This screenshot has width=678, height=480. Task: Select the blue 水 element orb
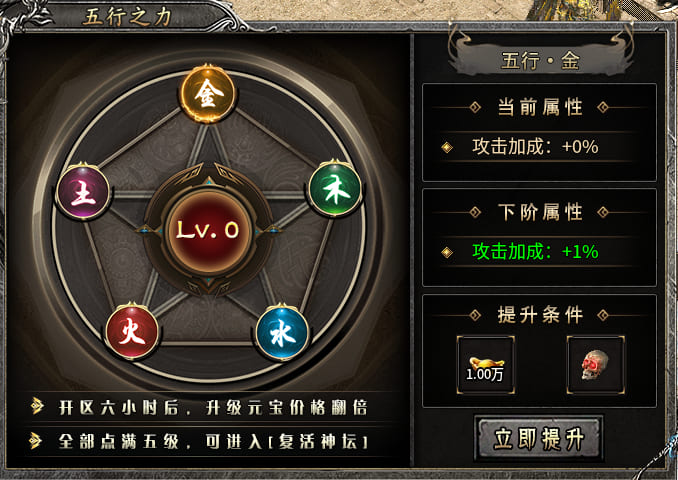coord(282,332)
